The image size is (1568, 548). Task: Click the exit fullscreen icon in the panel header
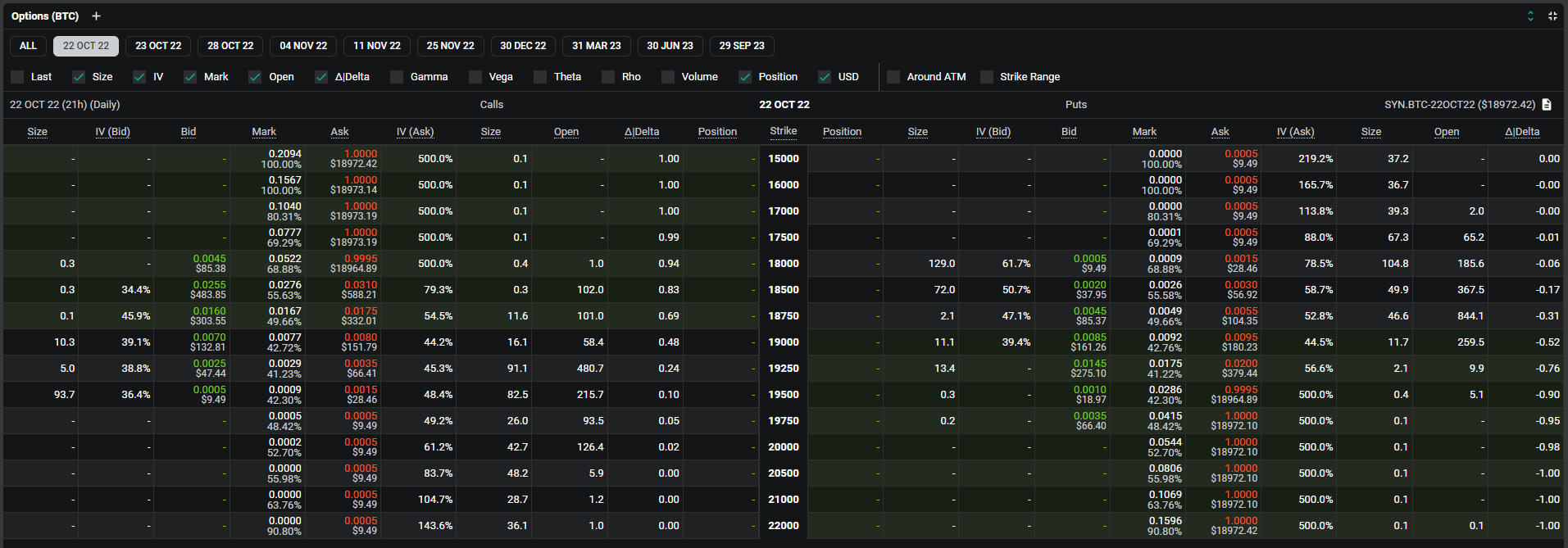click(x=1552, y=16)
